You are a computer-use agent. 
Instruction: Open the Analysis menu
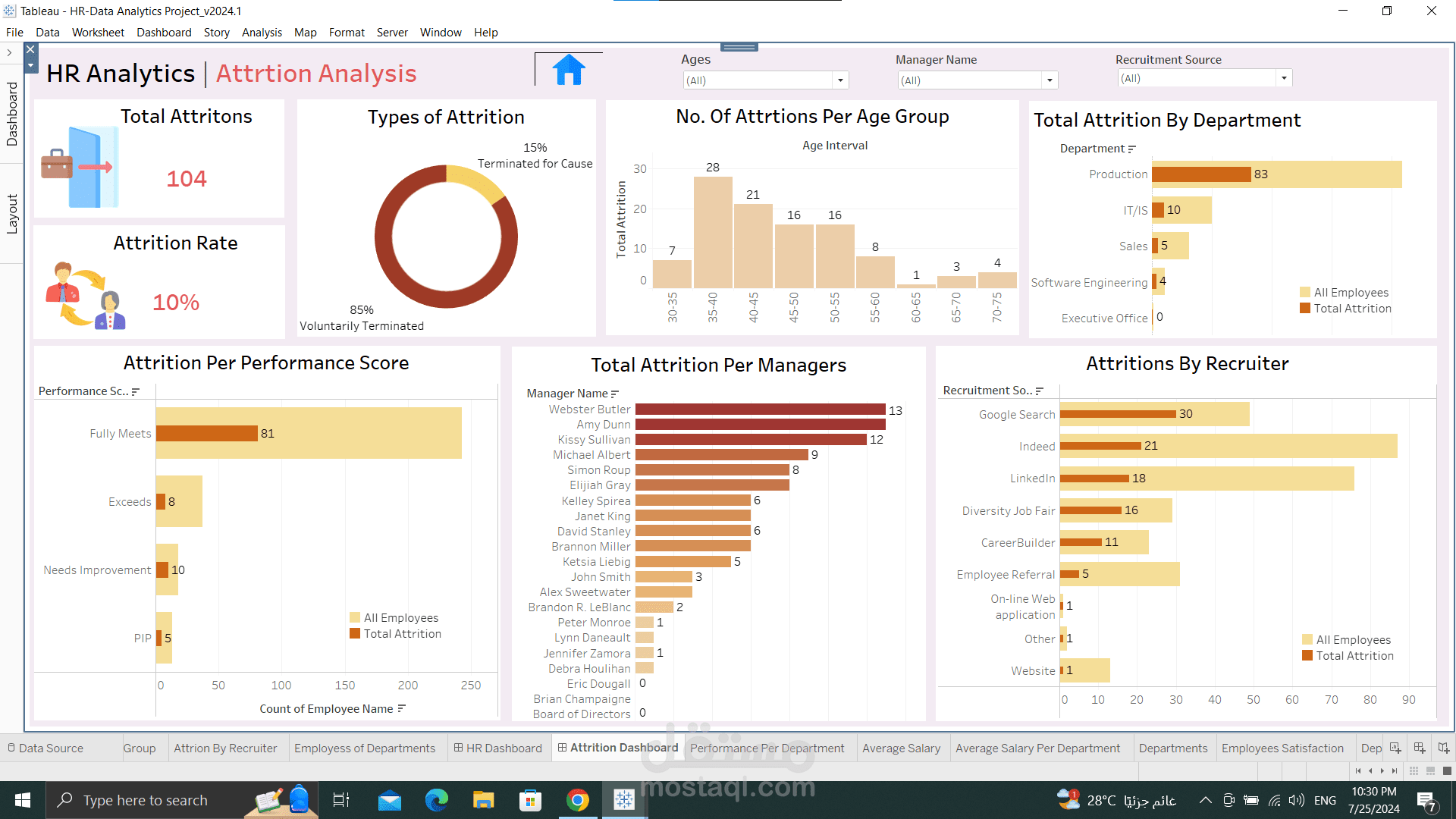262,32
